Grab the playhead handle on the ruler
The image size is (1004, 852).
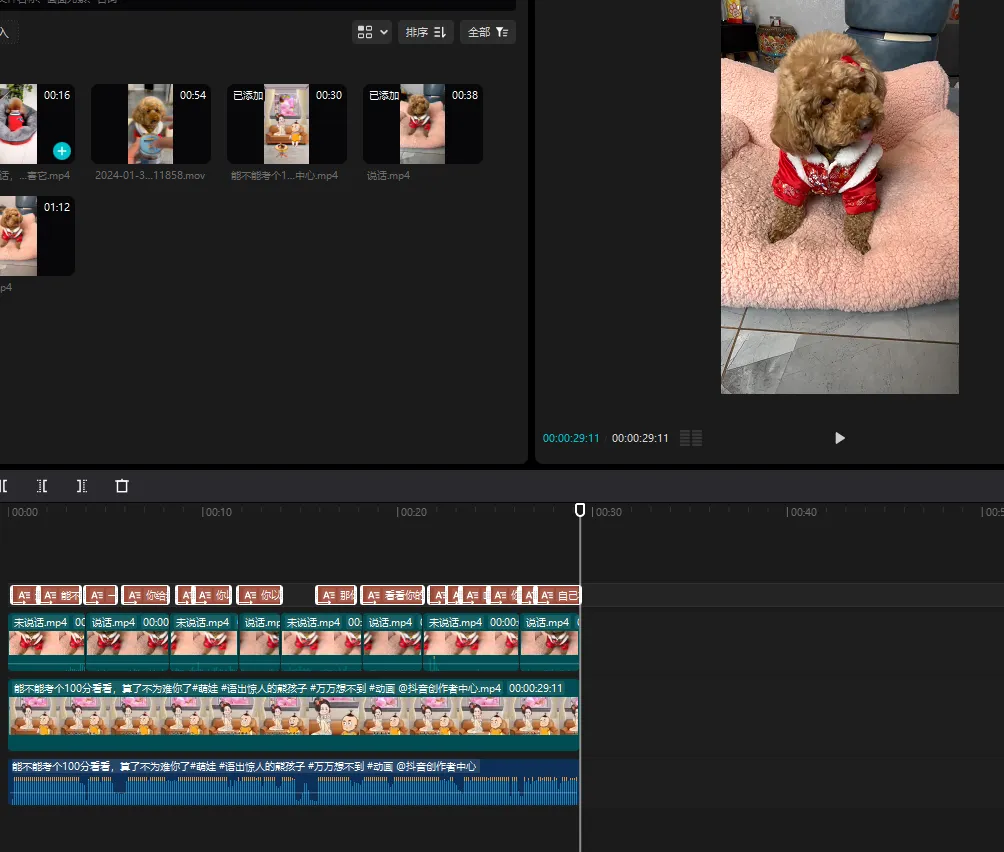579,510
